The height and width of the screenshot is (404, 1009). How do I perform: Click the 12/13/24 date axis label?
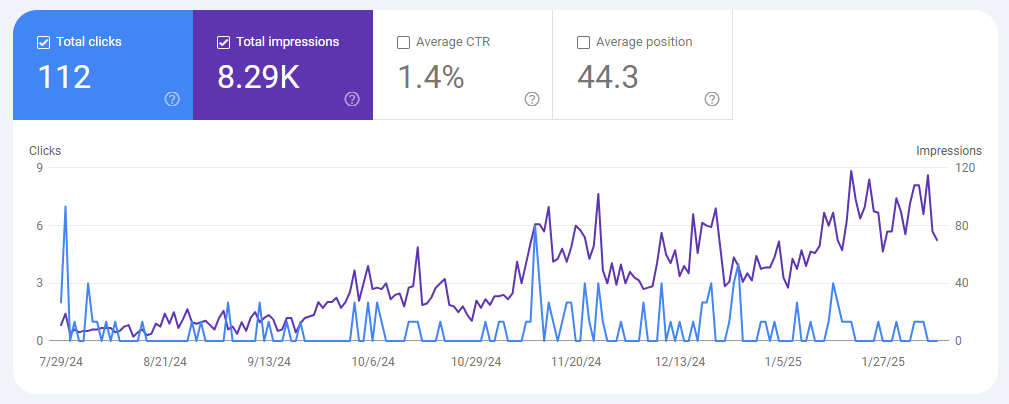click(680, 362)
